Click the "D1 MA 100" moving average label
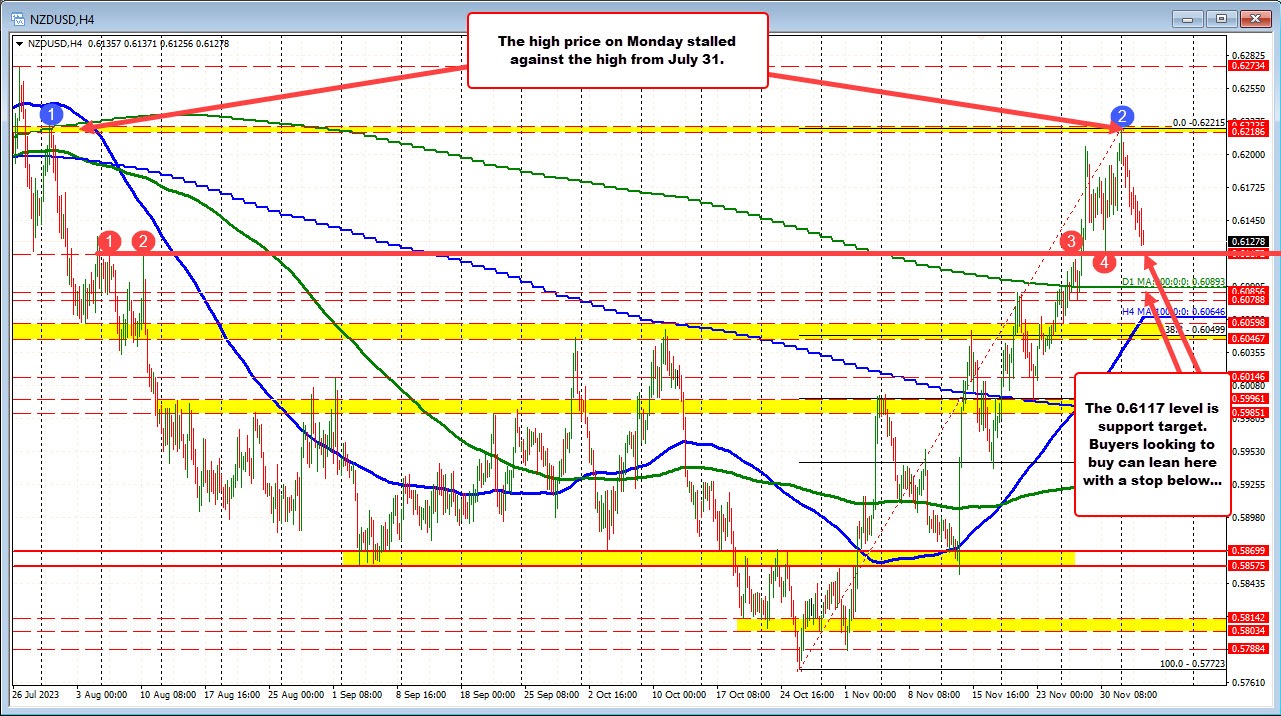This screenshot has height=716, width=1281. tap(1172, 281)
